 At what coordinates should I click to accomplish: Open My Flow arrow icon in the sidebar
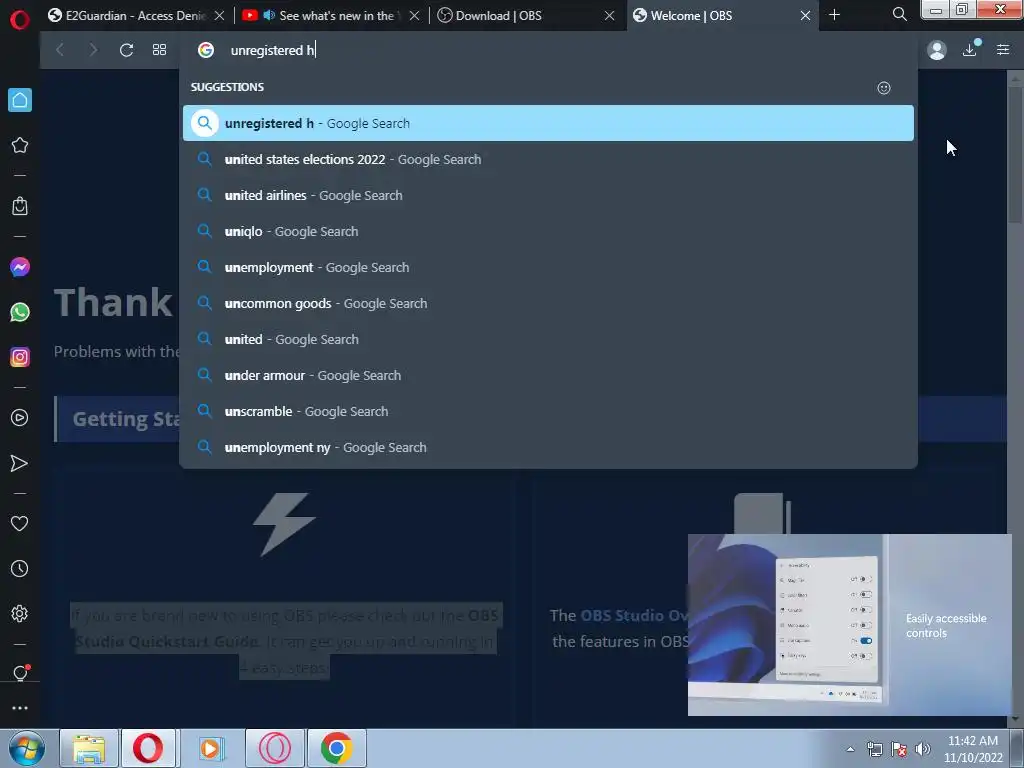click(x=20, y=463)
